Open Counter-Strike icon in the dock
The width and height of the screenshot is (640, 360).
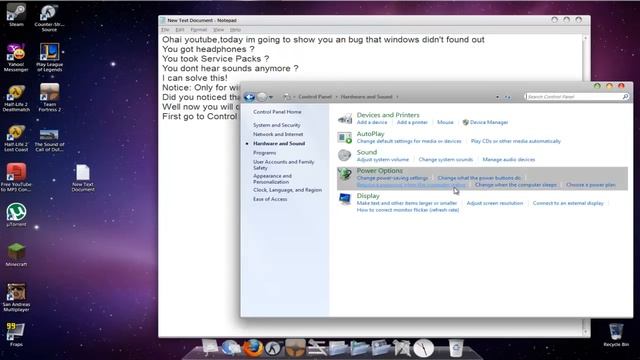click(x=273, y=348)
